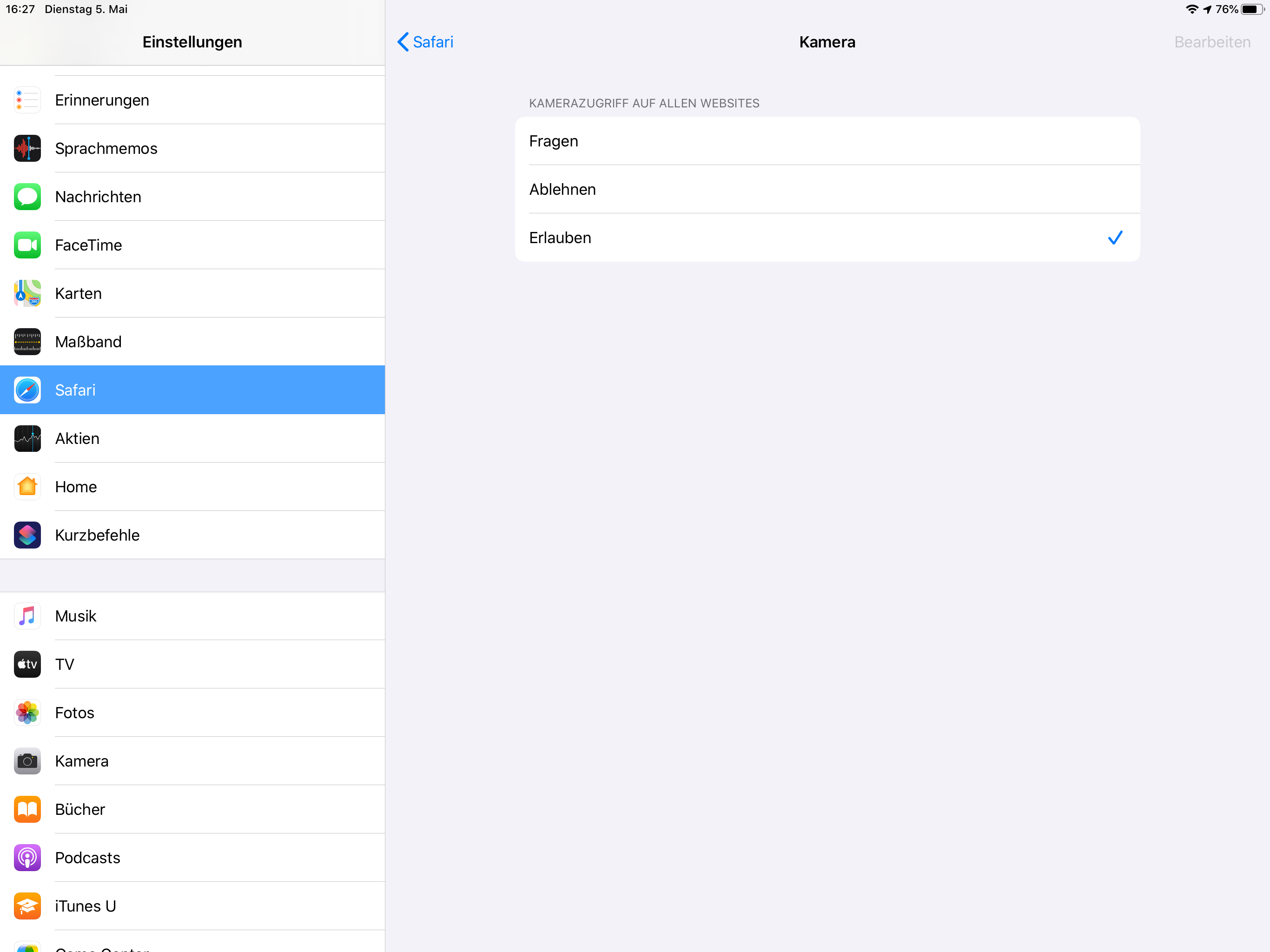
Task: Open Karten settings
Action: coord(192,293)
